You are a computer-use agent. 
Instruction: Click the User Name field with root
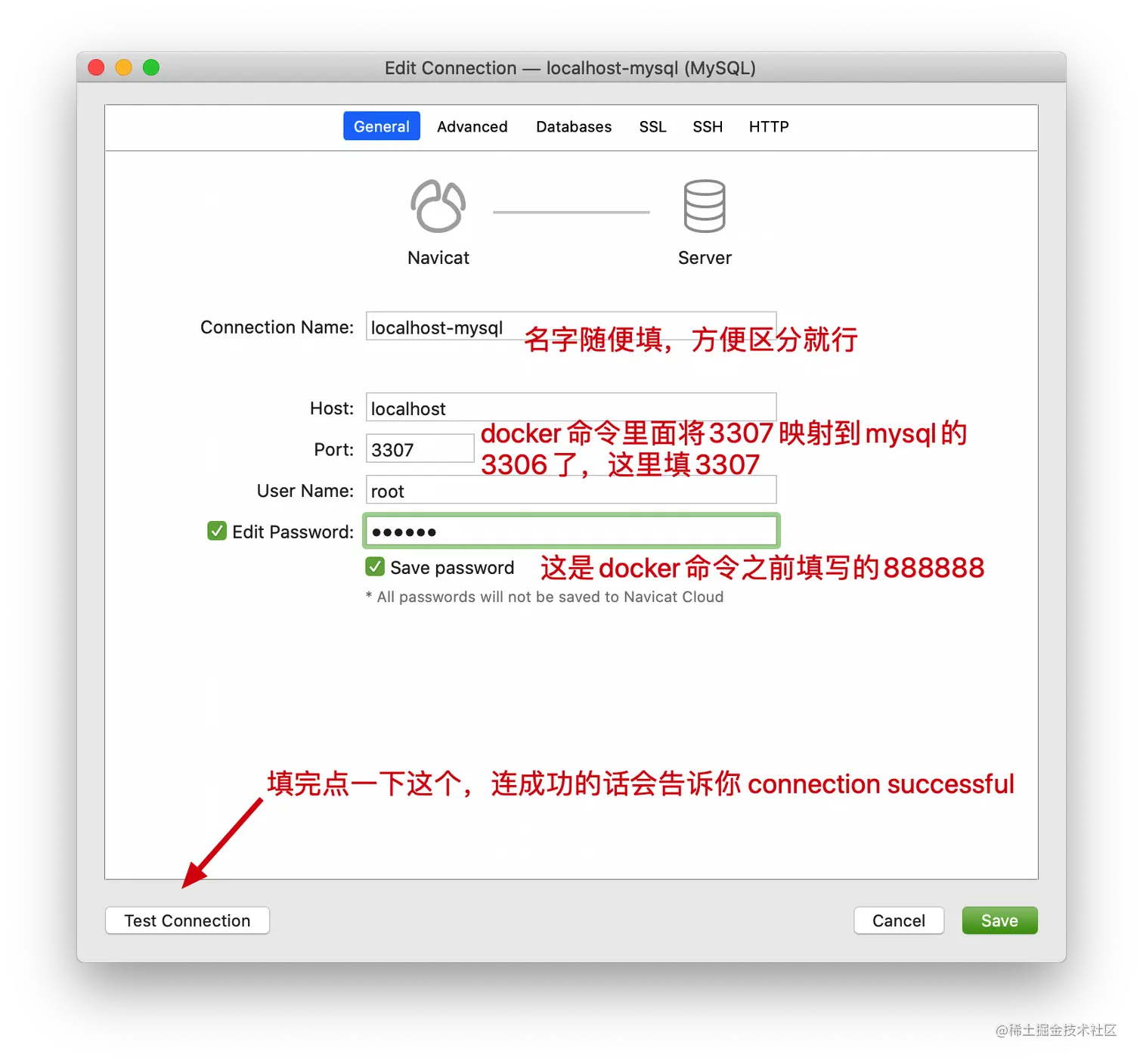(571, 490)
